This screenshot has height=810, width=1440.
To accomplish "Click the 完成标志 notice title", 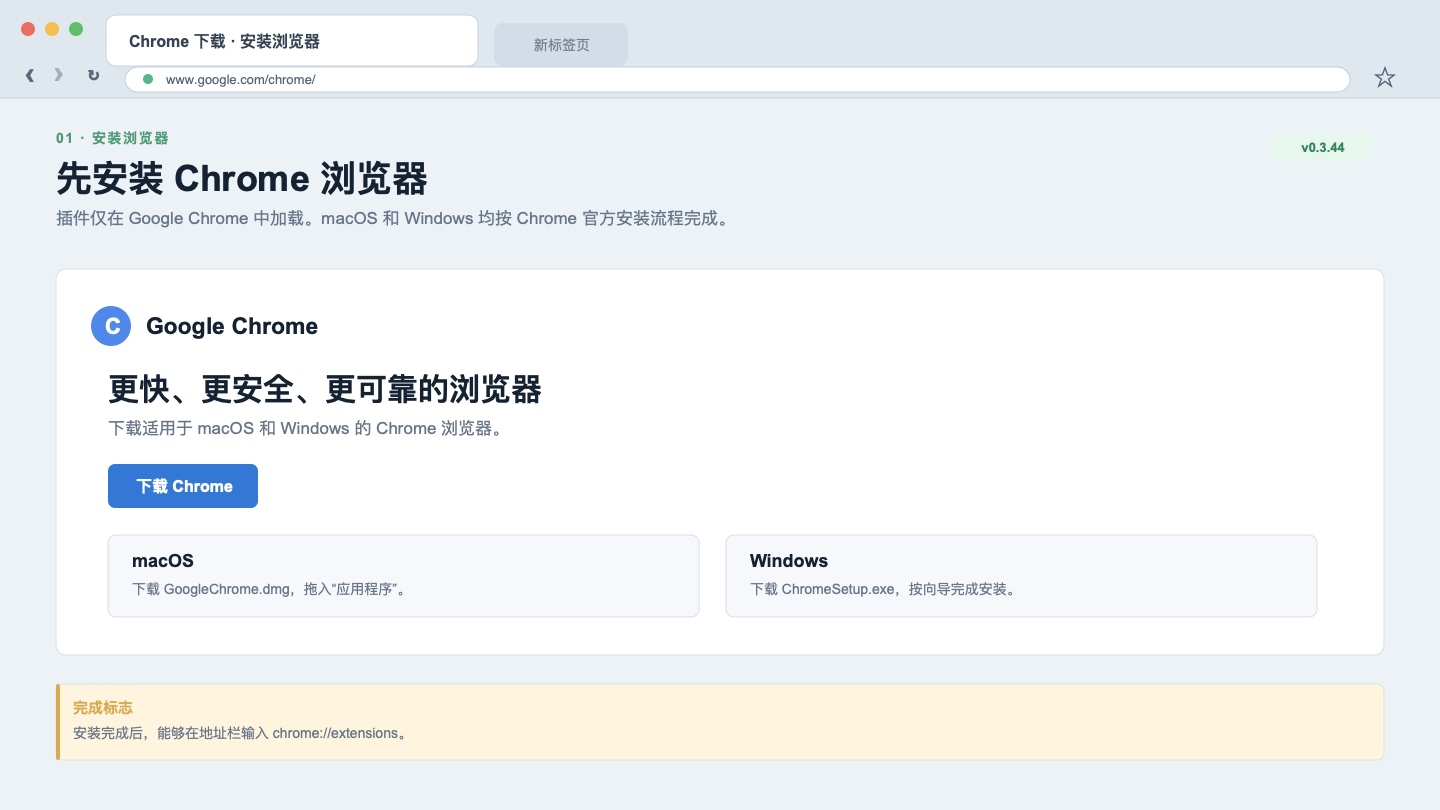I will tap(103, 707).
